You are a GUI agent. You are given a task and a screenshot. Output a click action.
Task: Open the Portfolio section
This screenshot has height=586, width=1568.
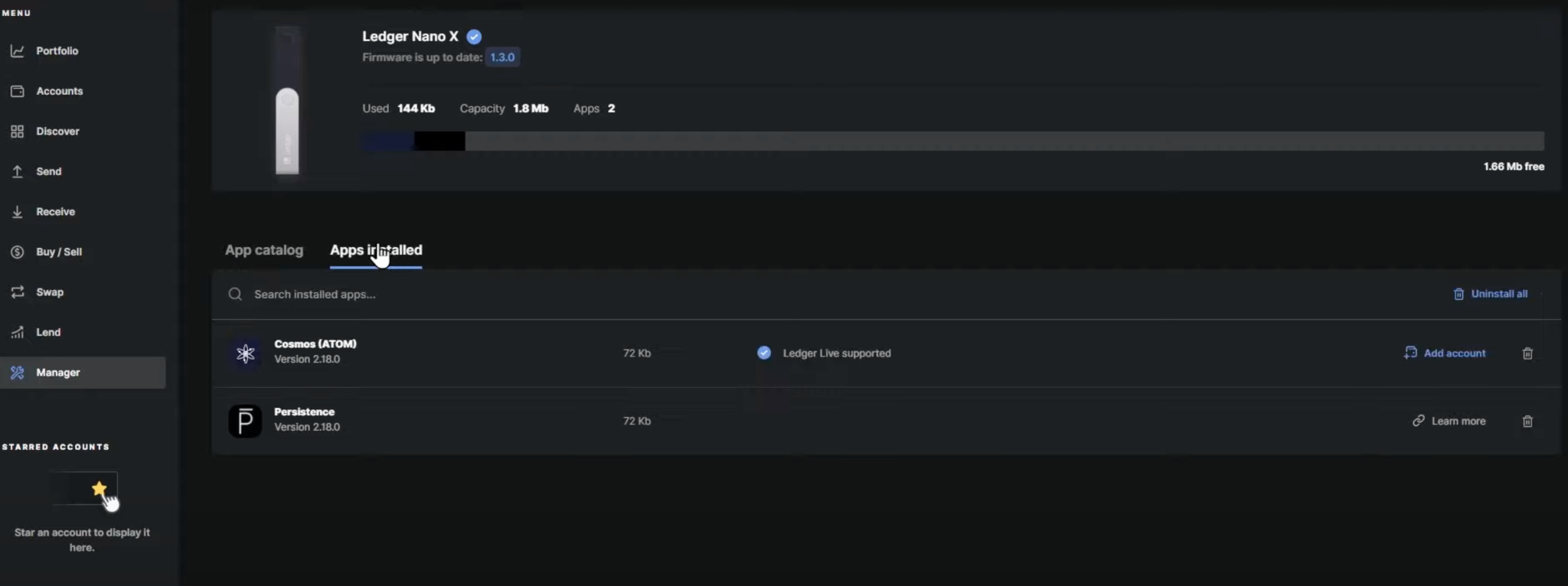click(x=57, y=50)
